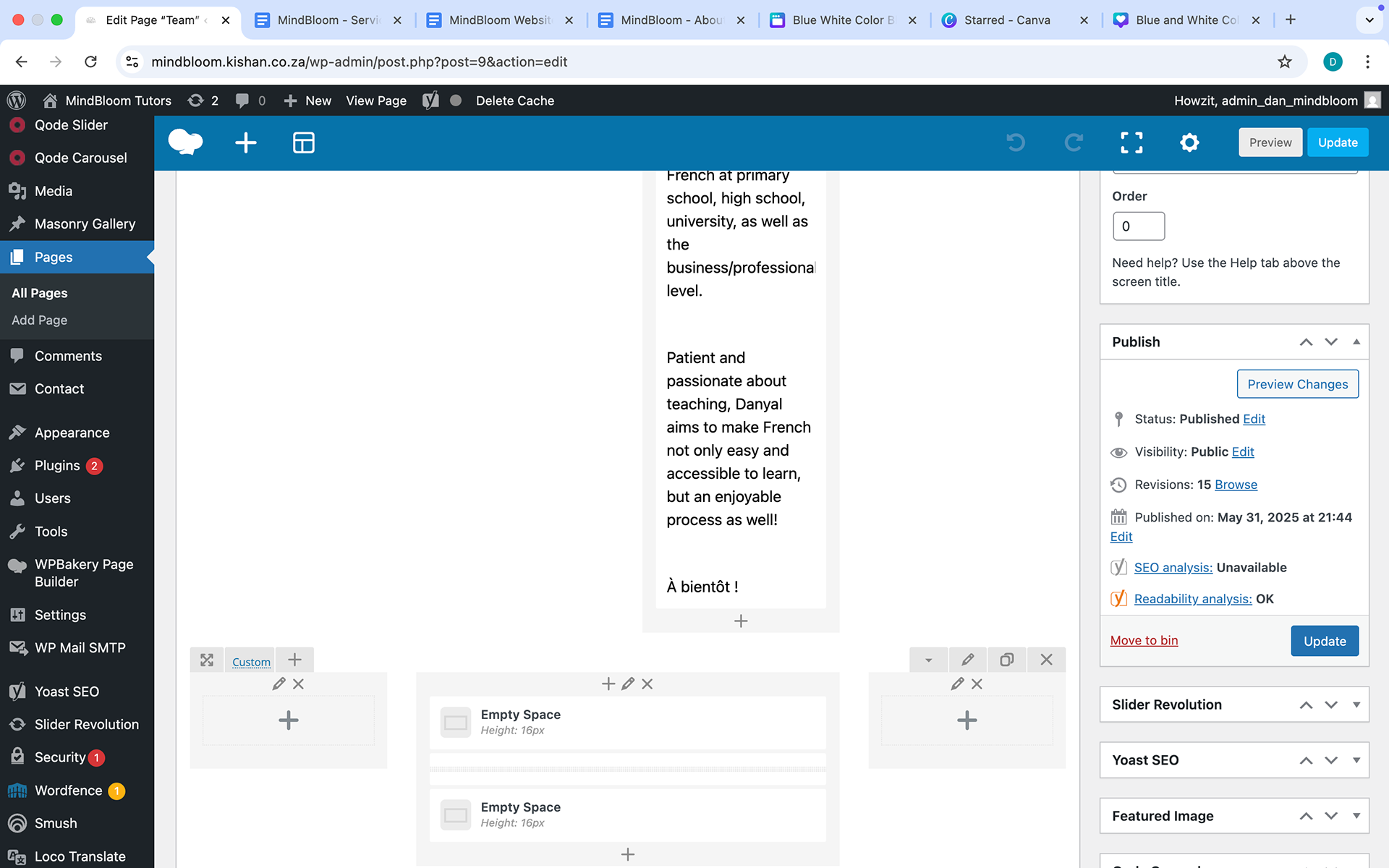The width and height of the screenshot is (1389, 868).
Task: Add element in left empty column
Action: coord(289,720)
